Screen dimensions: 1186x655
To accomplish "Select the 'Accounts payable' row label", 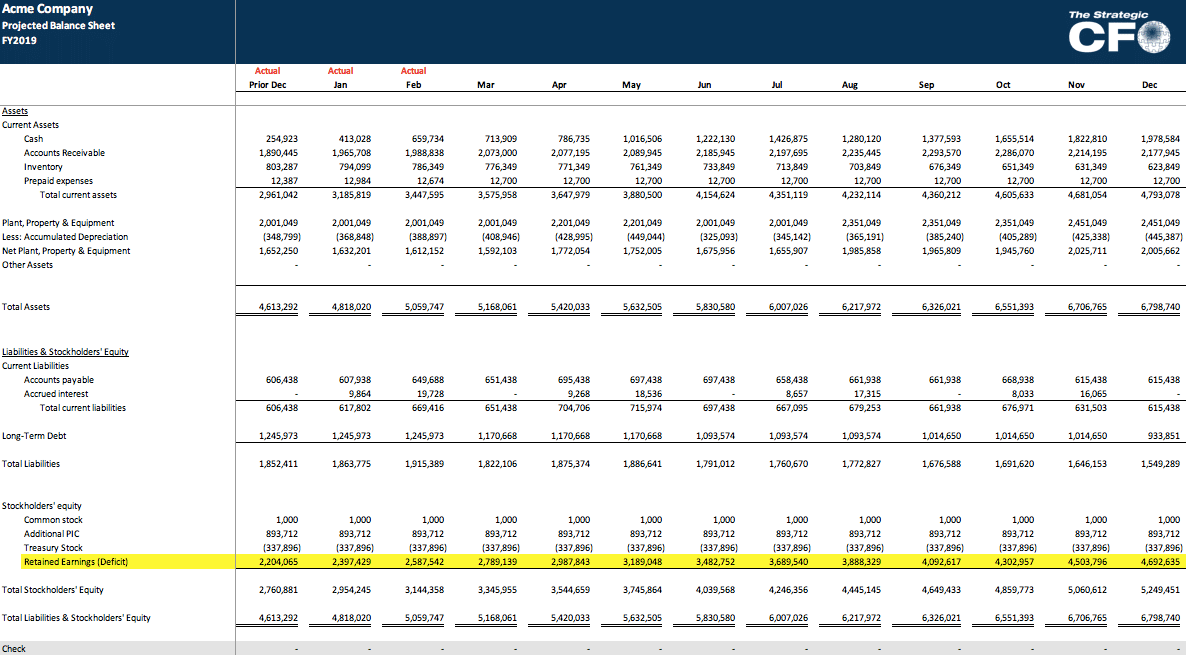I will [x=59, y=380].
